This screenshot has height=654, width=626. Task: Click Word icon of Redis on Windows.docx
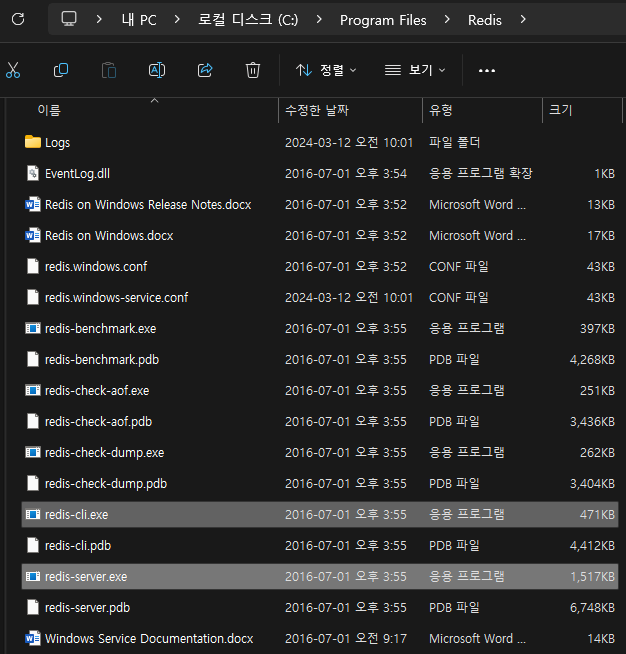pos(33,235)
